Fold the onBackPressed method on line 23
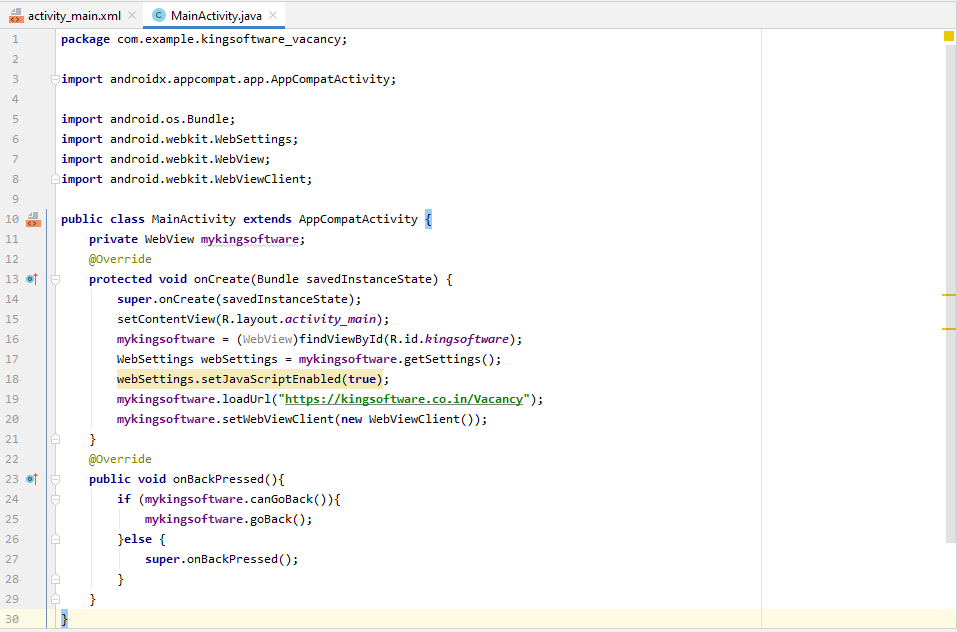 click(54, 479)
